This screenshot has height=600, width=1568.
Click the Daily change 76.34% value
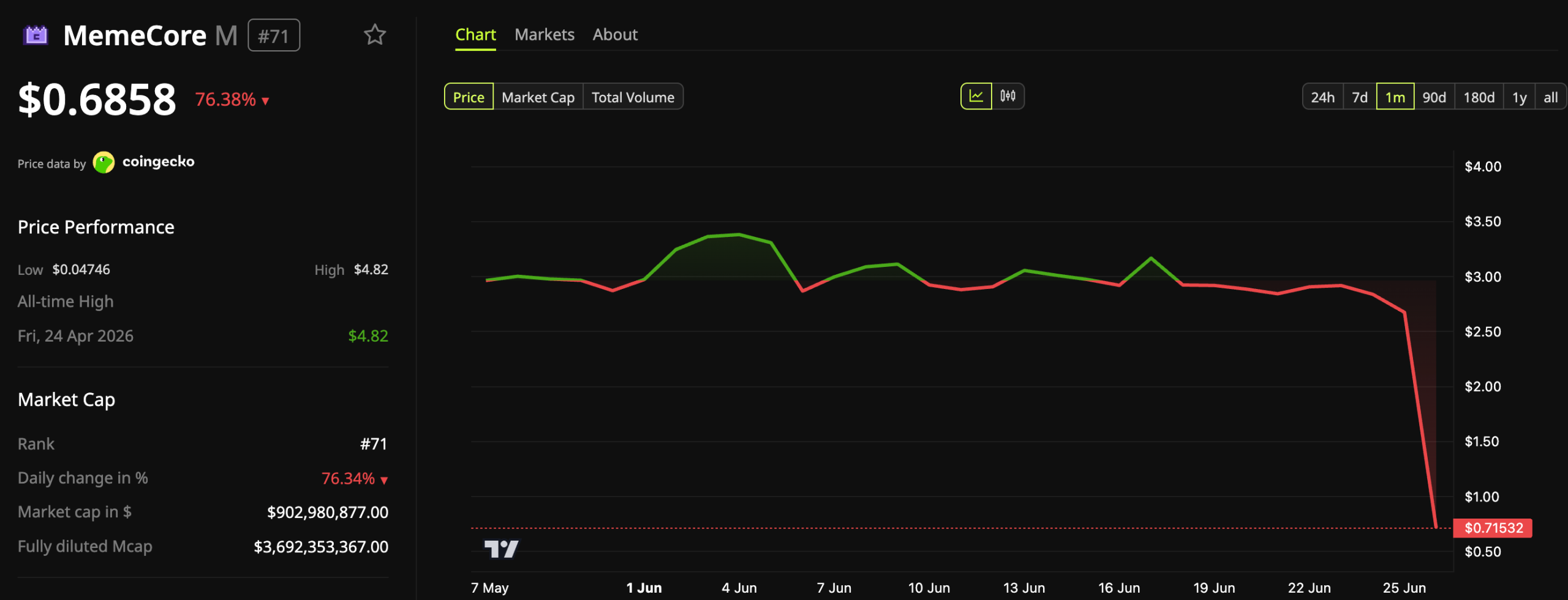point(355,478)
